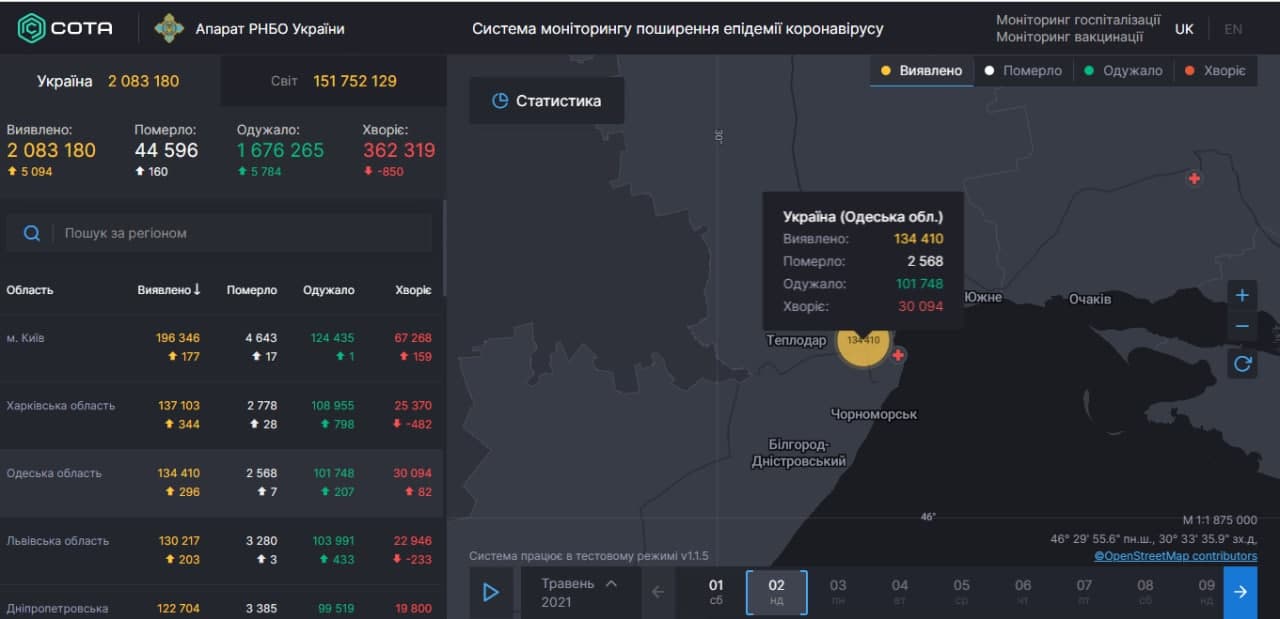The height and width of the screenshot is (619, 1280).
Task: Start timeline playback with the play button
Action: (491, 592)
